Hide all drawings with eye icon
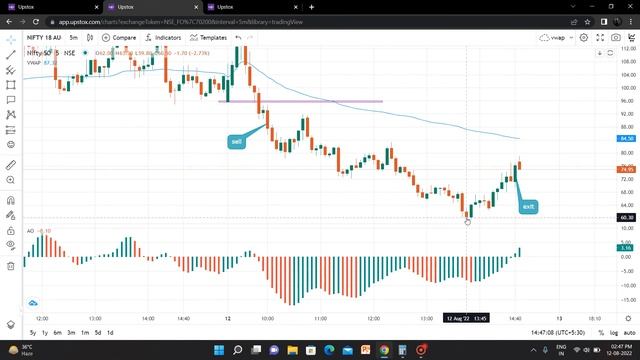Viewport: 640px width, 360px height. tap(11, 245)
